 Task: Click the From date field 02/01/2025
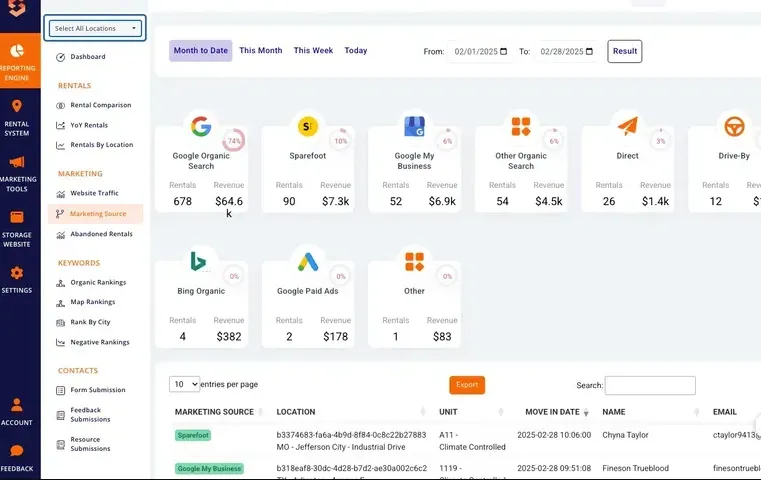point(480,51)
